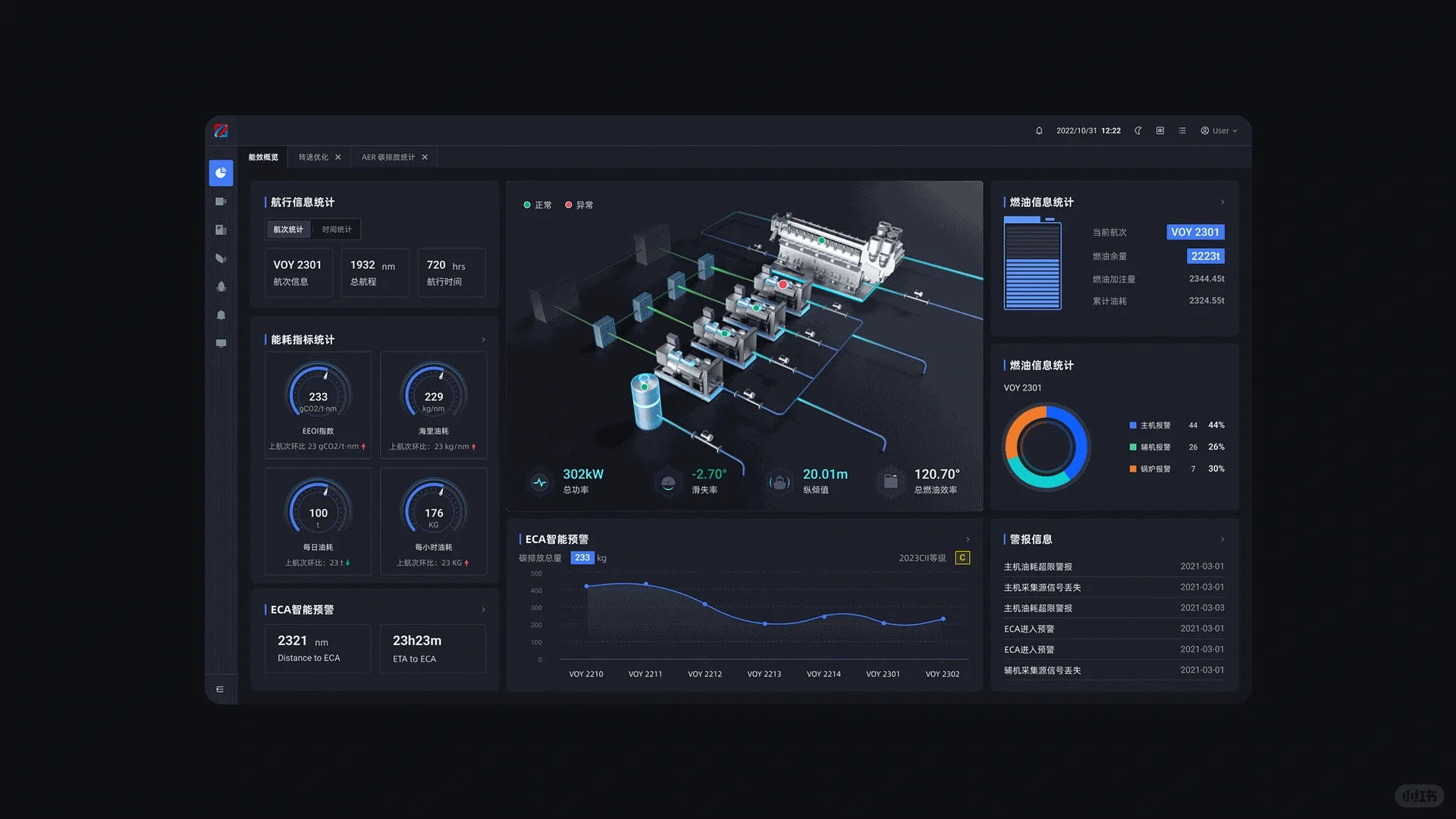Click the monitor screen sidebar icon
Viewport: 1456px width, 819px height.
pyautogui.click(x=221, y=344)
